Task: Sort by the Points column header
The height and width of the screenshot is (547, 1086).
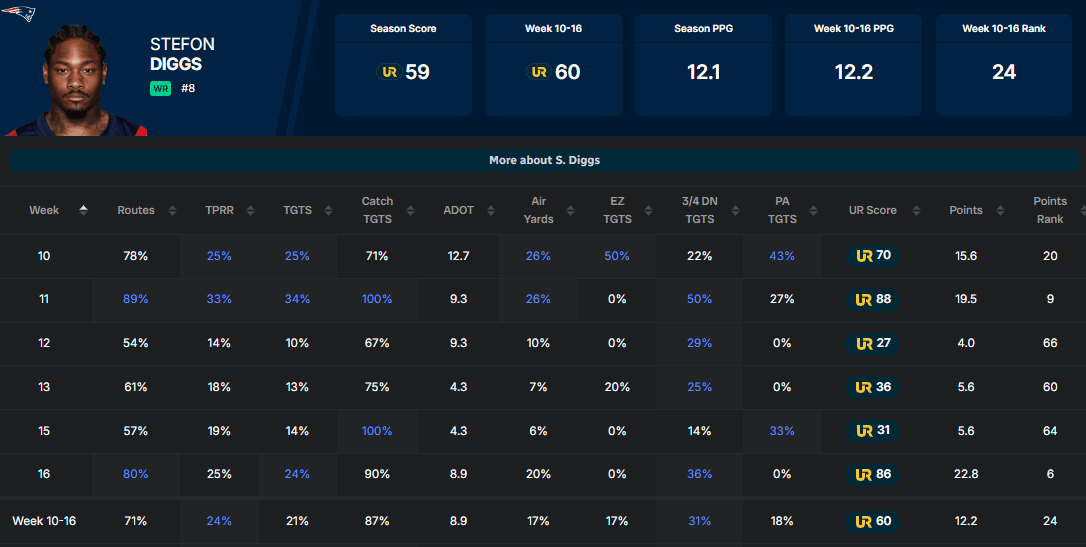Action: pyautogui.click(x=965, y=210)
